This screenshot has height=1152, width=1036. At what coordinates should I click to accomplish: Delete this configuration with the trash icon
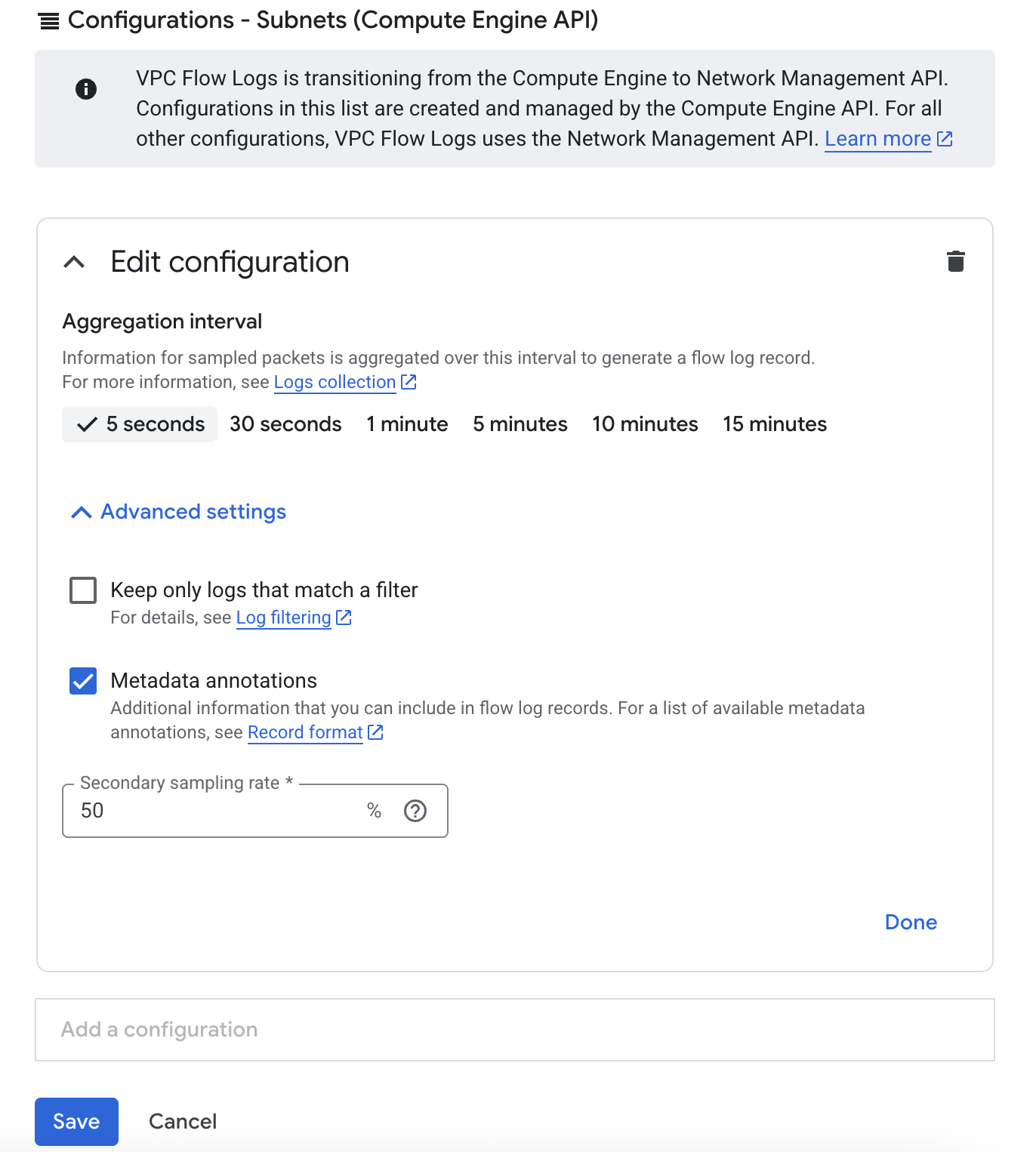point(955,262)
